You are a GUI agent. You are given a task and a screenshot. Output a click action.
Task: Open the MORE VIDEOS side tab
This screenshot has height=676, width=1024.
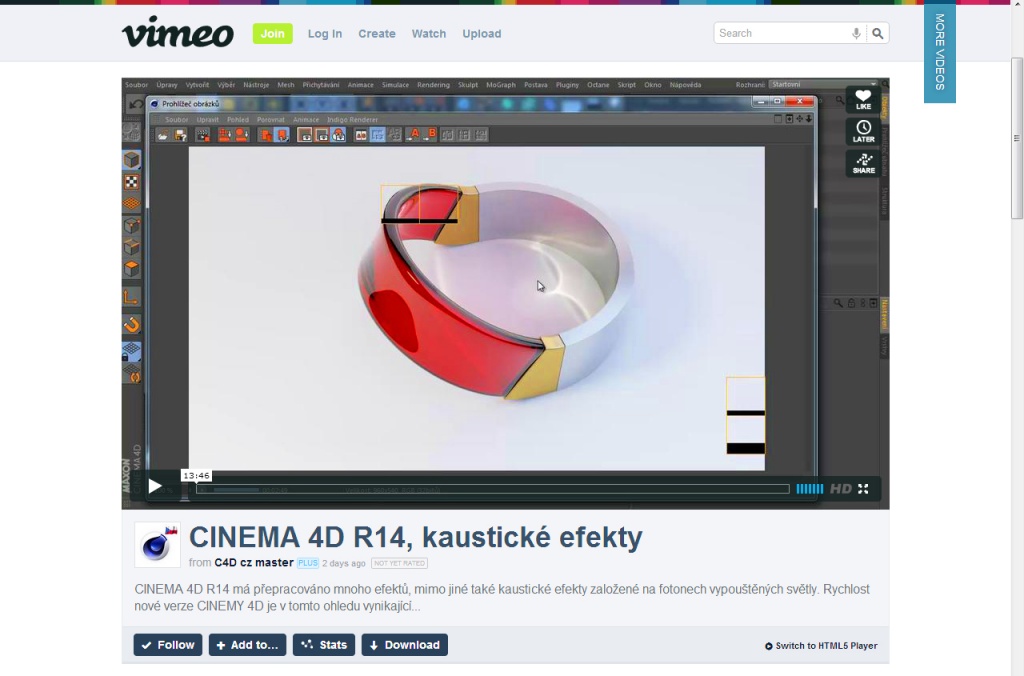(x=940, y=52)
